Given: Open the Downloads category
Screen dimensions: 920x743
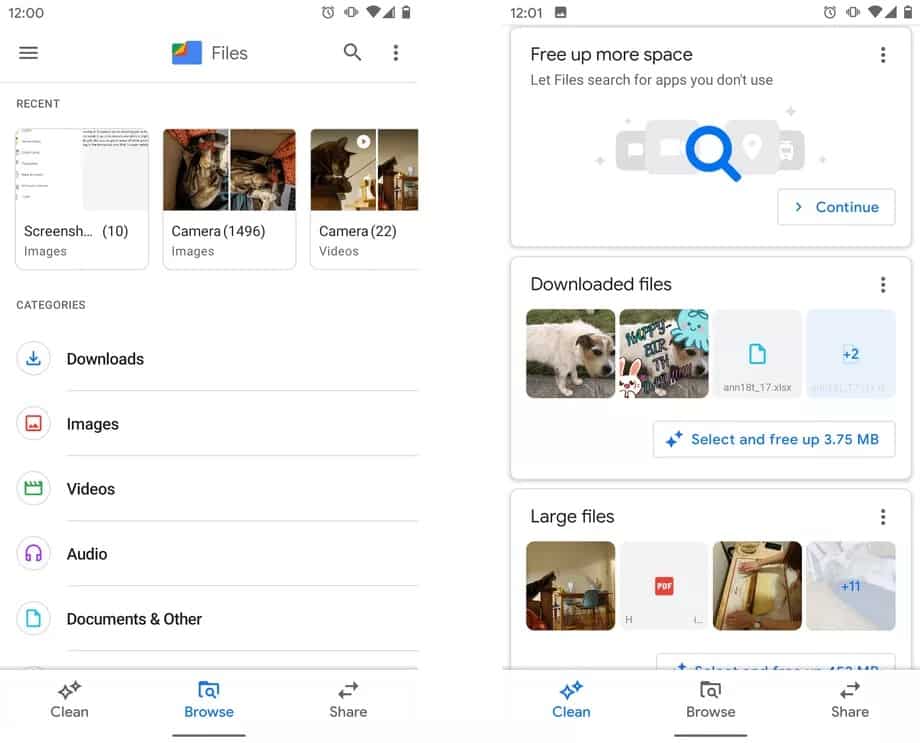Looking at the screenshot, I should pyautogui.click(x=217, y=359).
